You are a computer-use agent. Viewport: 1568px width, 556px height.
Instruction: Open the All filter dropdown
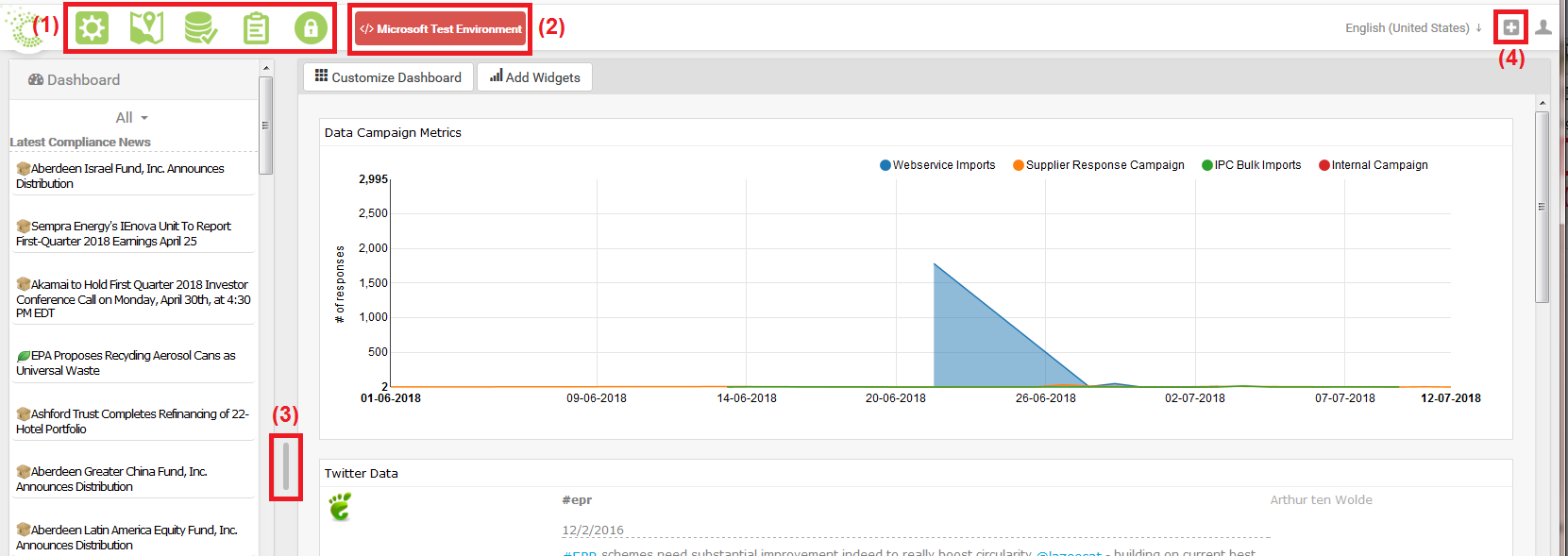pos(131,118)
